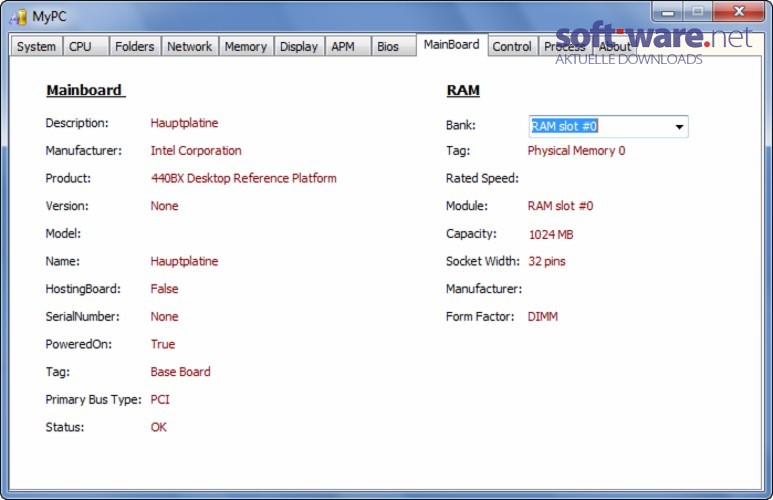The height and width of the screenshot is (500, 773).
Task: Click the PCI primary bus type value
Action: pyautogui.click(x=160, y=399)
